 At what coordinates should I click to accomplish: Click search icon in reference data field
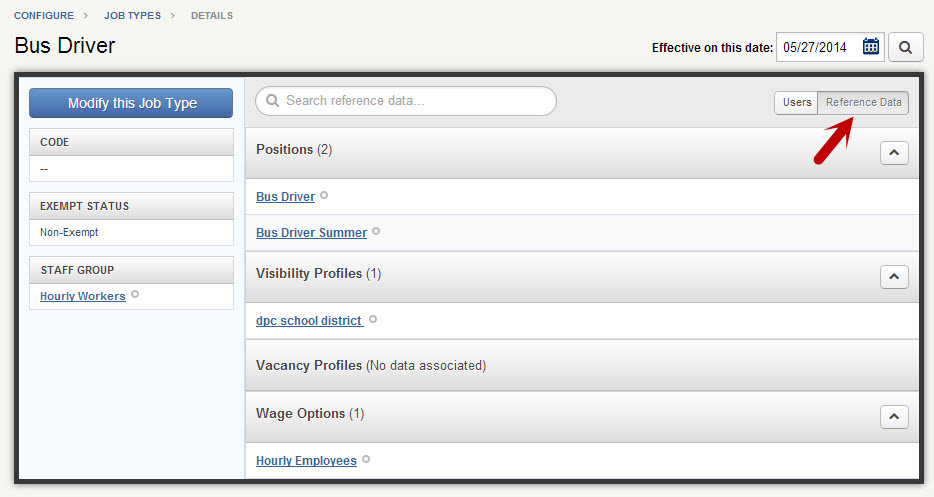[272, 100]
